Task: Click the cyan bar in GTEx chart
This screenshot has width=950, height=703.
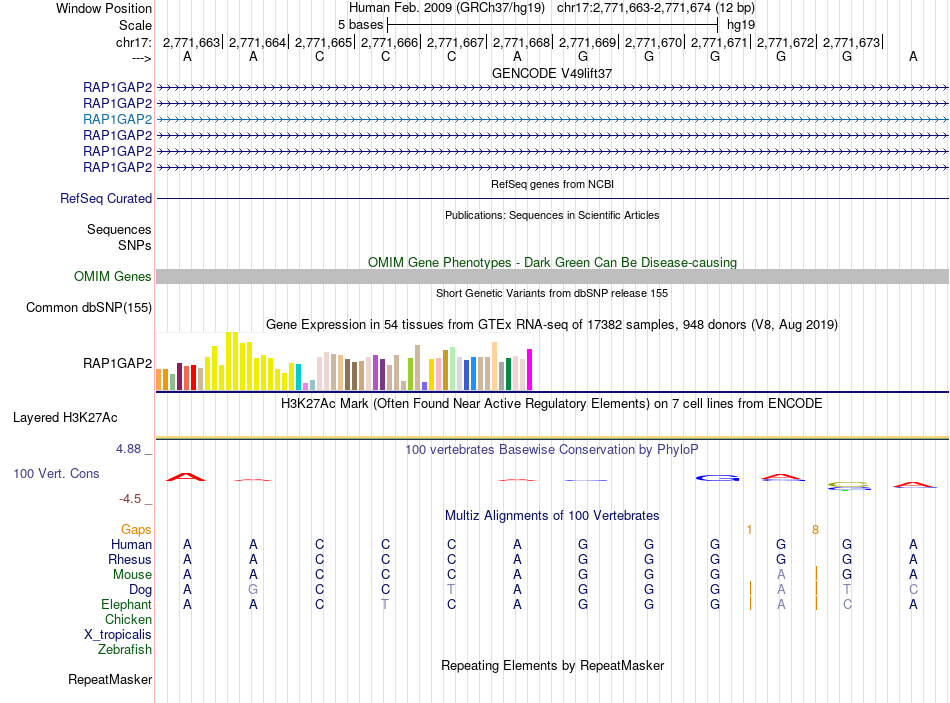Action: click(298, 377)
